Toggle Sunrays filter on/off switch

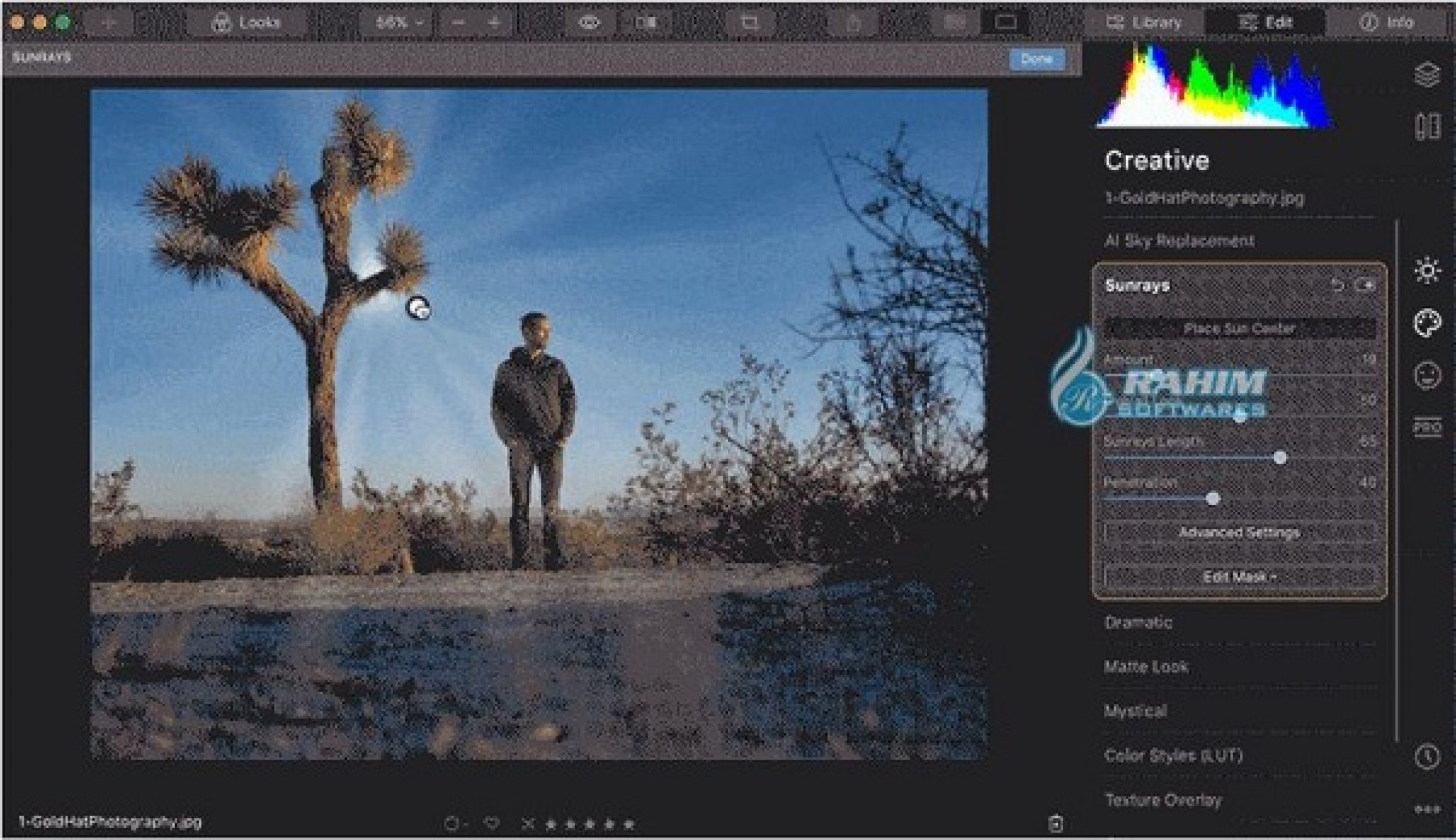[1365, 285]
